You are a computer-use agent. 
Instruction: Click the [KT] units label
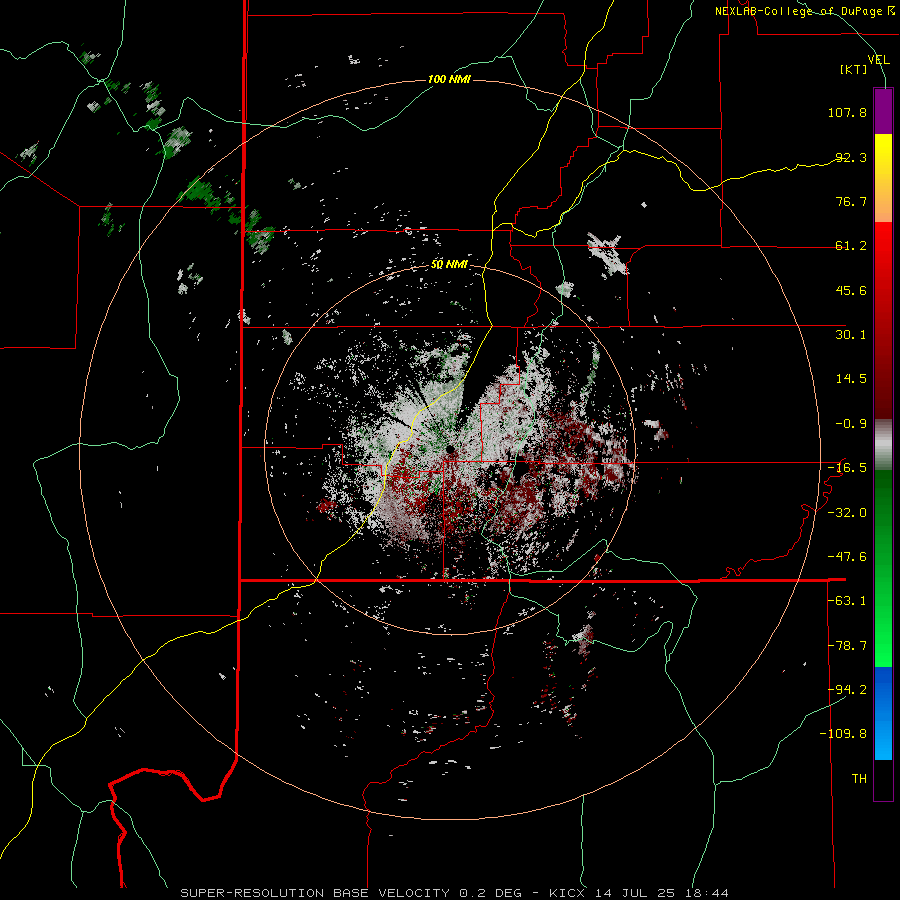[x=854, y=69]
